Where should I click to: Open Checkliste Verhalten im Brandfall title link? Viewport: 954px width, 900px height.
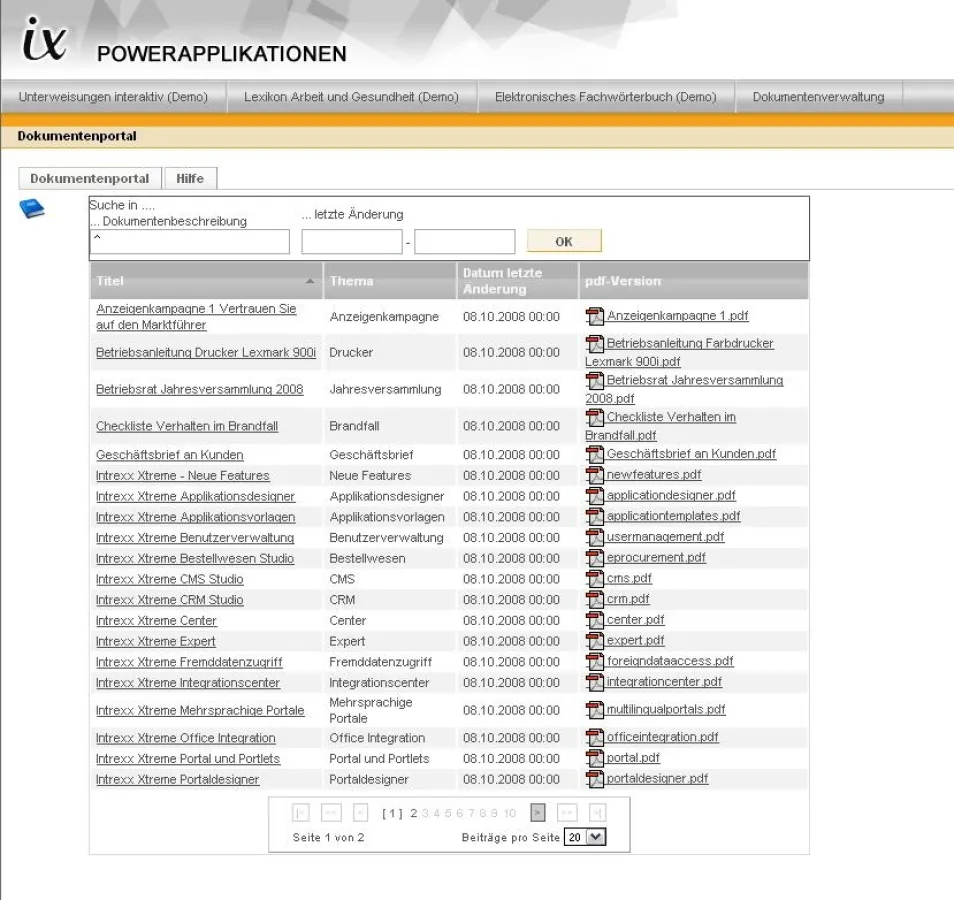click(x=187, y=426)
